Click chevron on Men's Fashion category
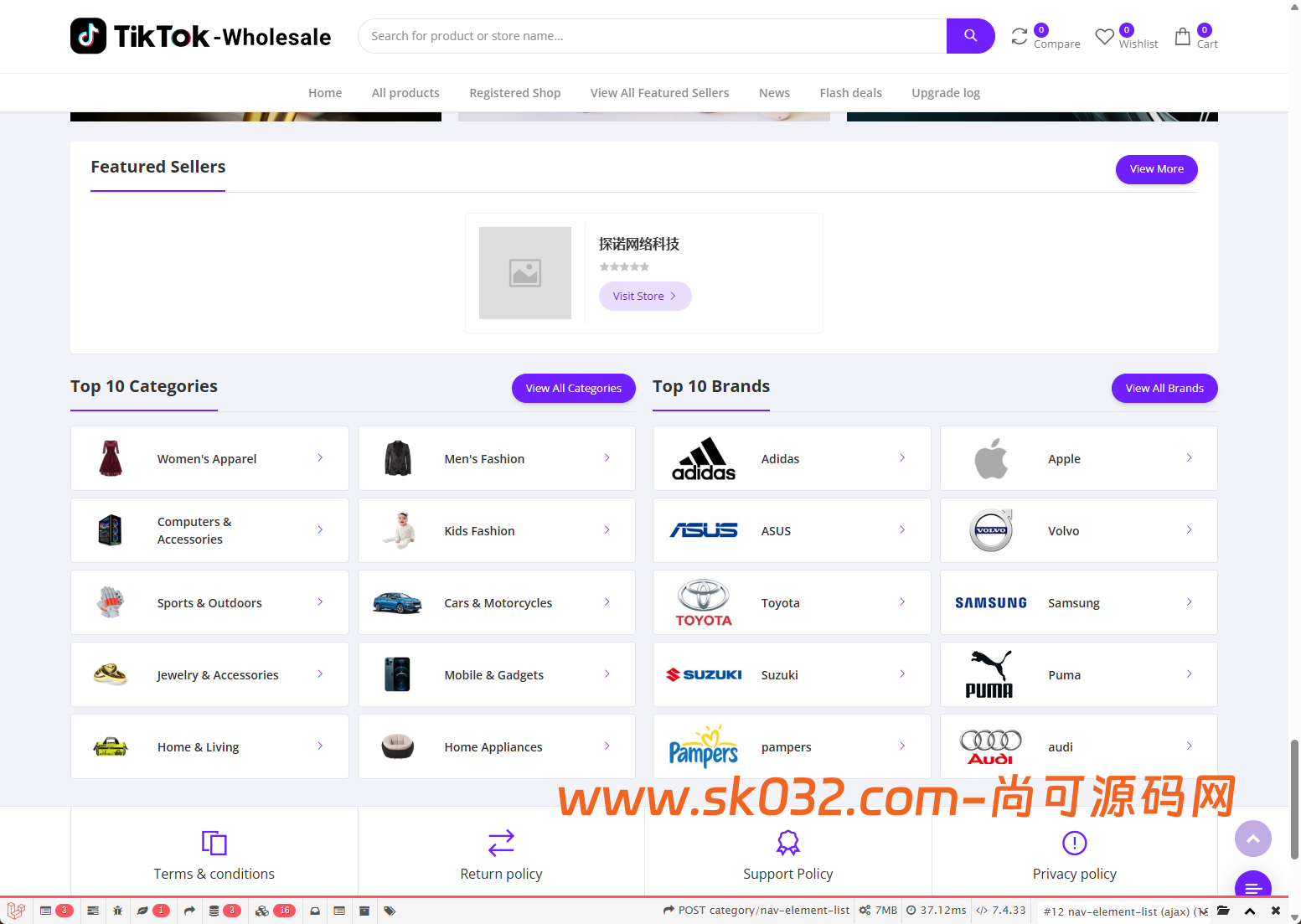1301x924 pixels. click(x=607, y=457)
